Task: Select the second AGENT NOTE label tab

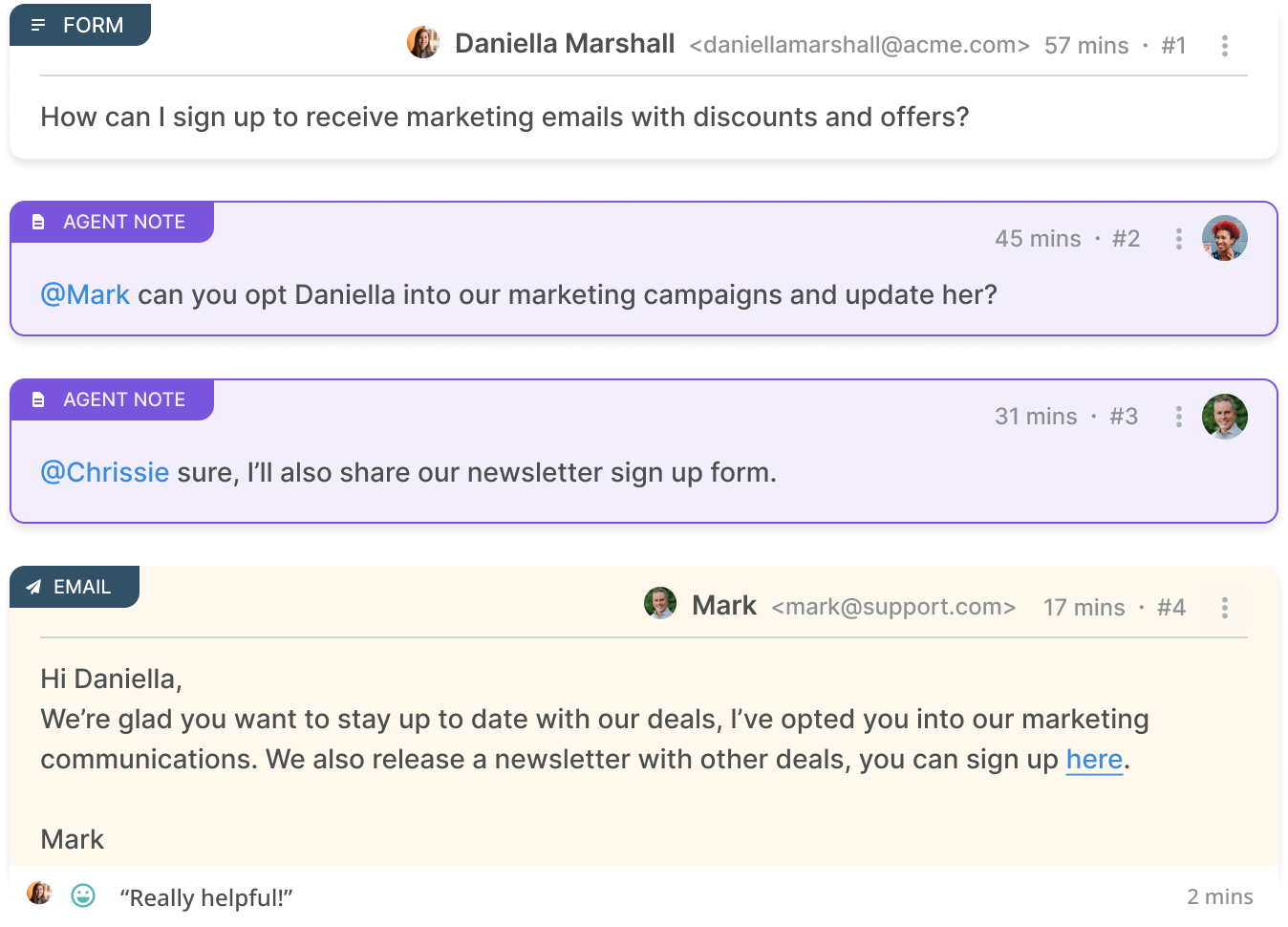Action: [112, 399]
